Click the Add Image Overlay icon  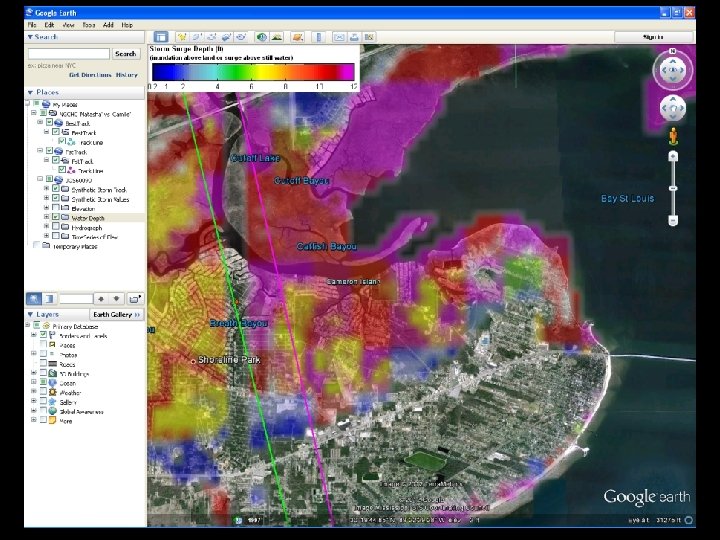(x=226, y=37)
